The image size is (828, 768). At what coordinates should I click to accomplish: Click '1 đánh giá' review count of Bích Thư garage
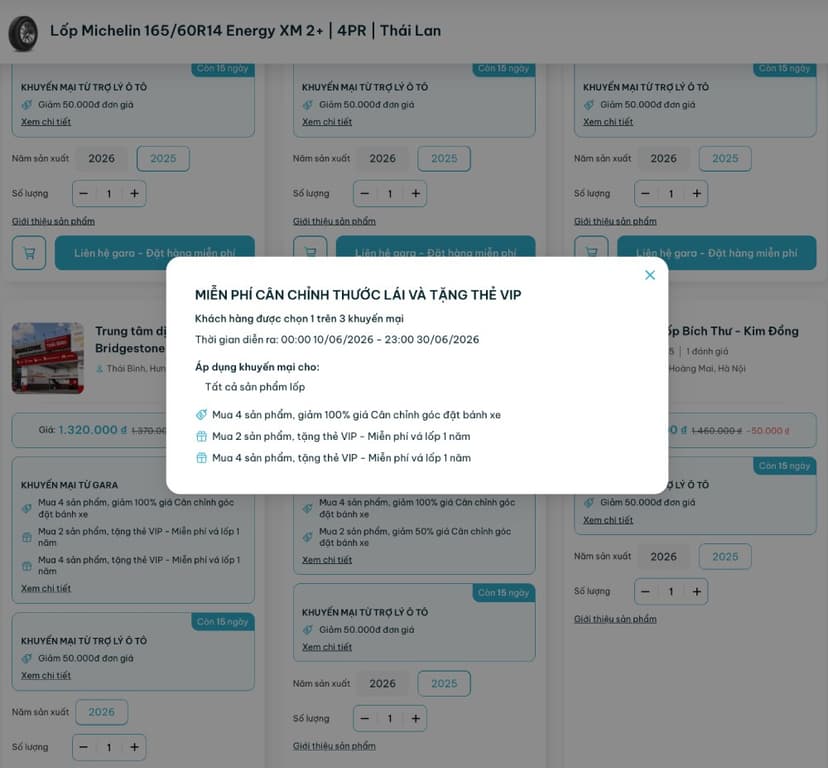tap(707, 351)
